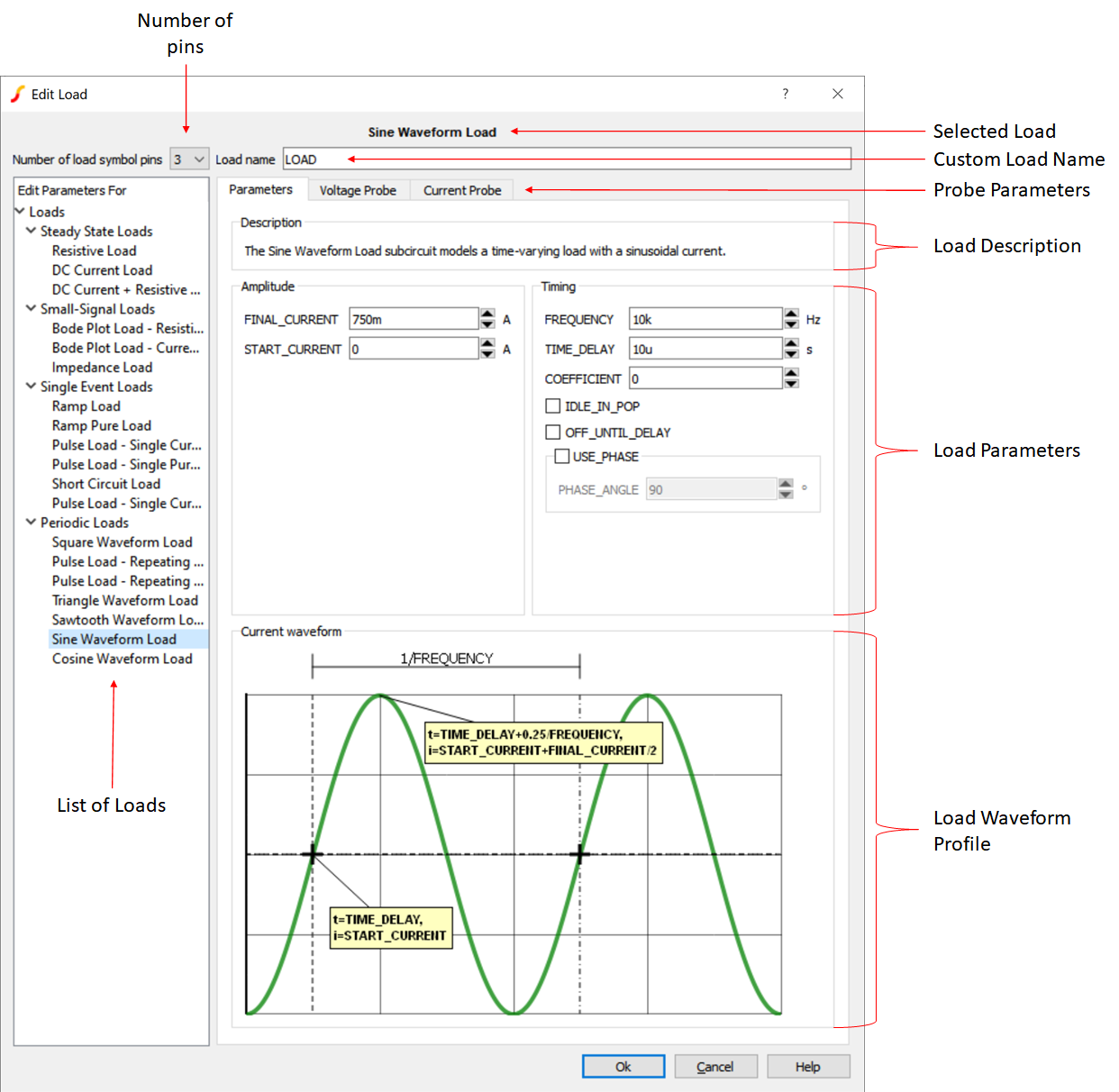Image resolution: width=1119 pixels, height=1092 pixels.
Task: Step down the START_CURRENT value
Action: (x=487, y=353)
